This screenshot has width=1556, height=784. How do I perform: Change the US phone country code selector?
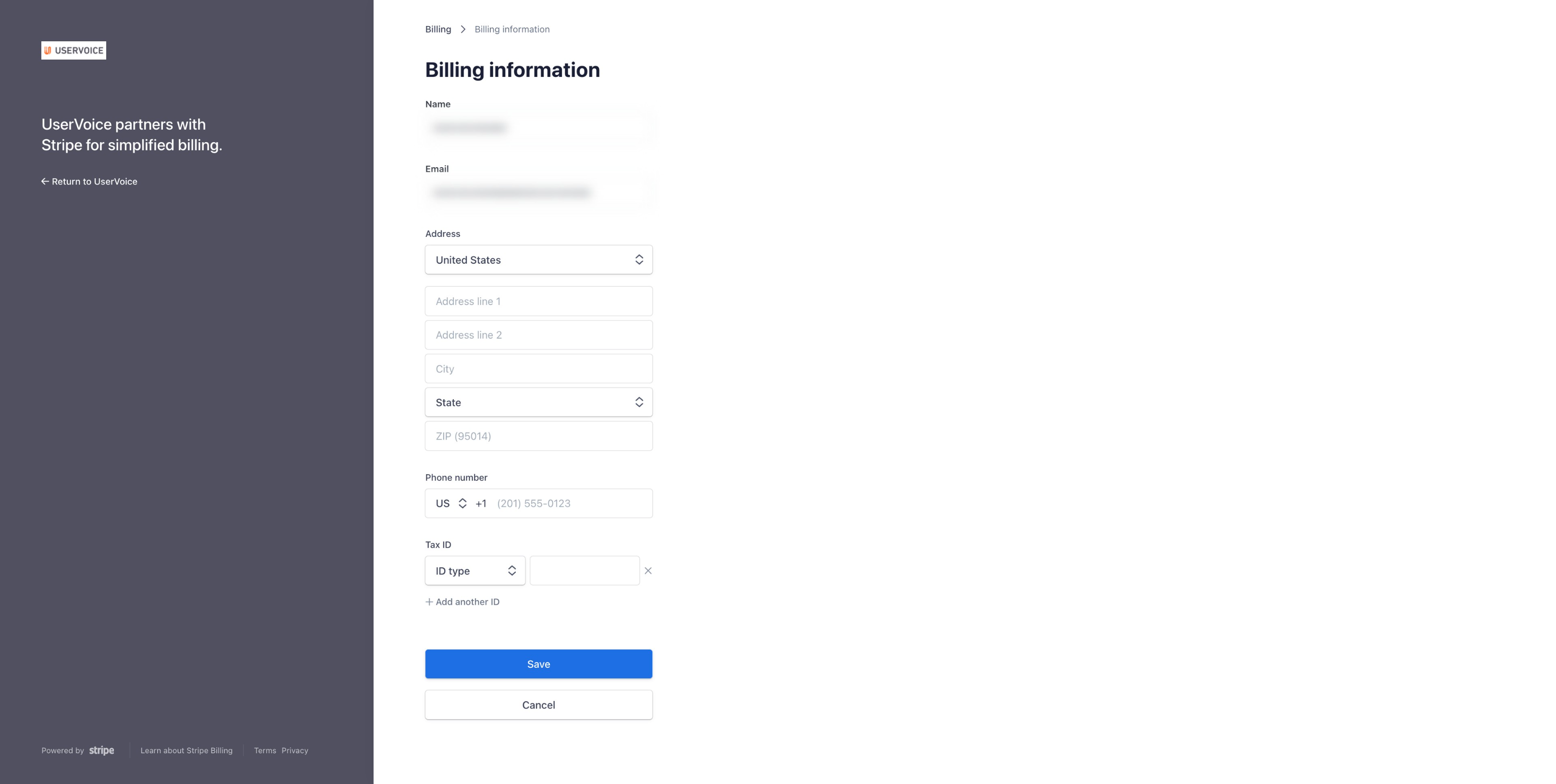[451, 503]
